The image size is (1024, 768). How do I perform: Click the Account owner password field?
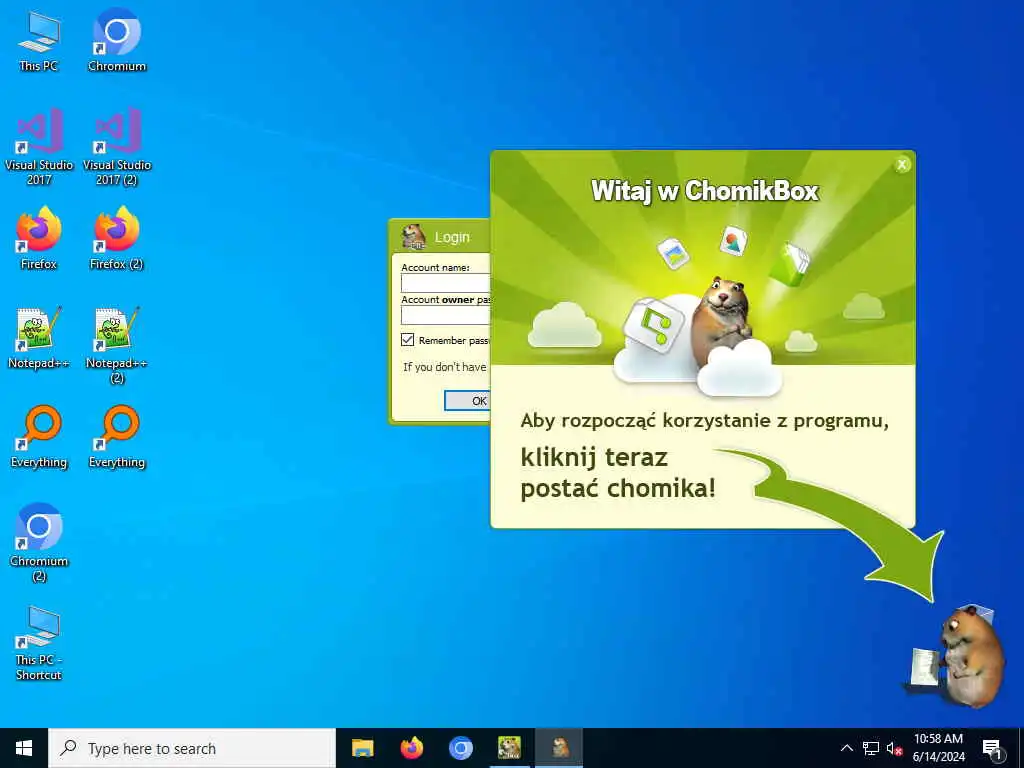click(x=445, y=315)
